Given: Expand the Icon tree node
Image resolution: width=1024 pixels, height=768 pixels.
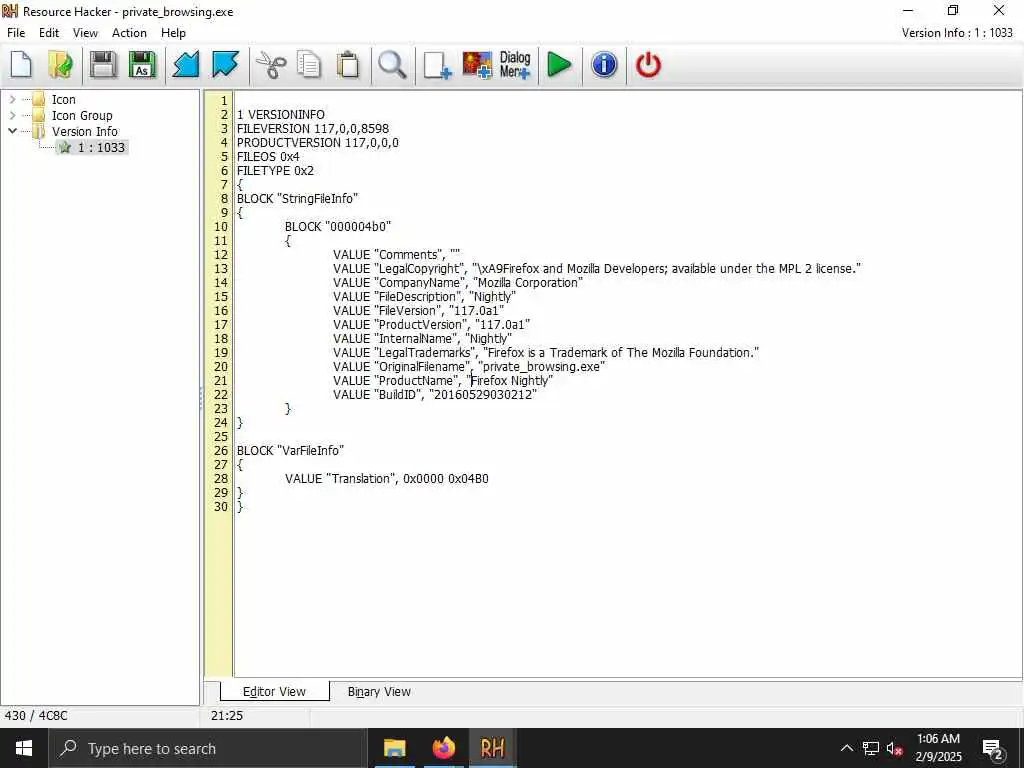Looking at the screenshot, I should (x=12, y=99).
